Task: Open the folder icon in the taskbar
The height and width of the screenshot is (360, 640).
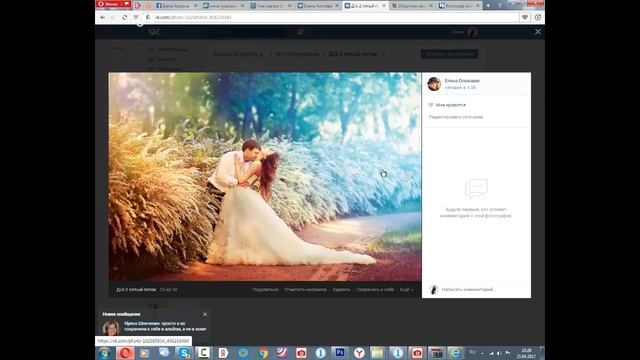Action: [378, 353]
